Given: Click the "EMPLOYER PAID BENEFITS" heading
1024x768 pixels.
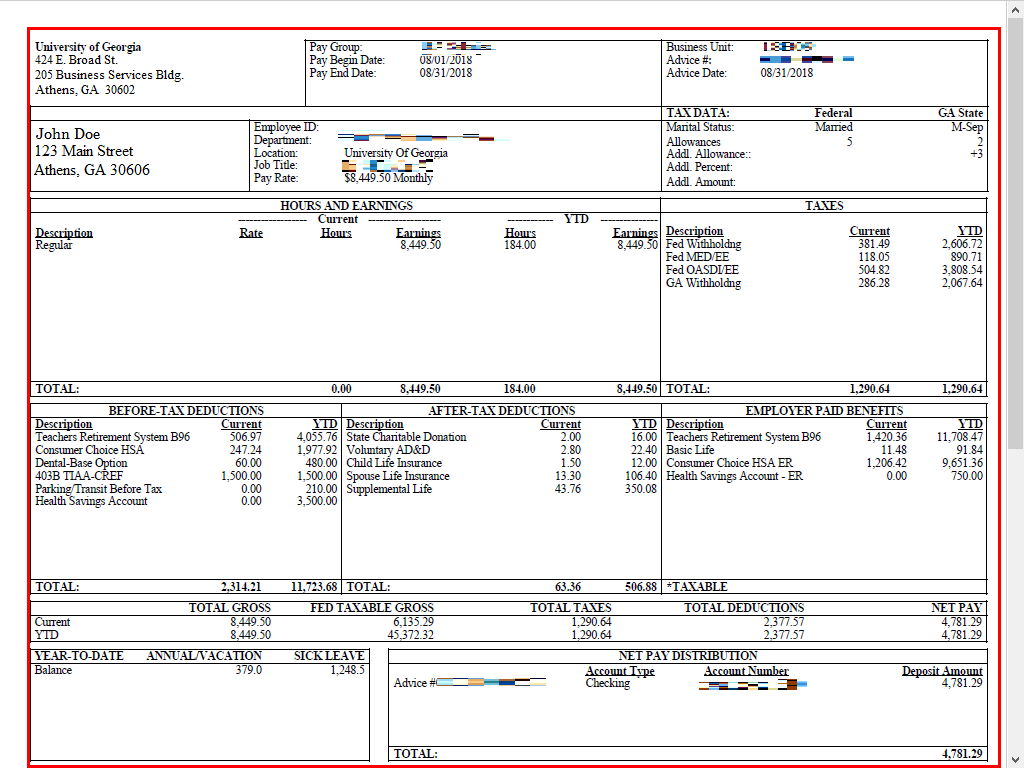Looking at the screenshot, I should [824, 411].
